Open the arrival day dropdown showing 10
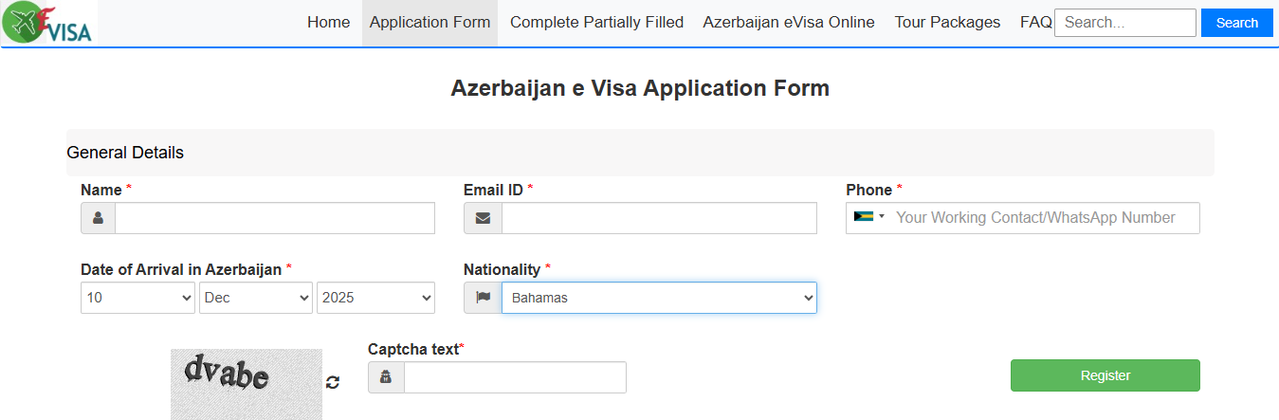 [138, 298]
